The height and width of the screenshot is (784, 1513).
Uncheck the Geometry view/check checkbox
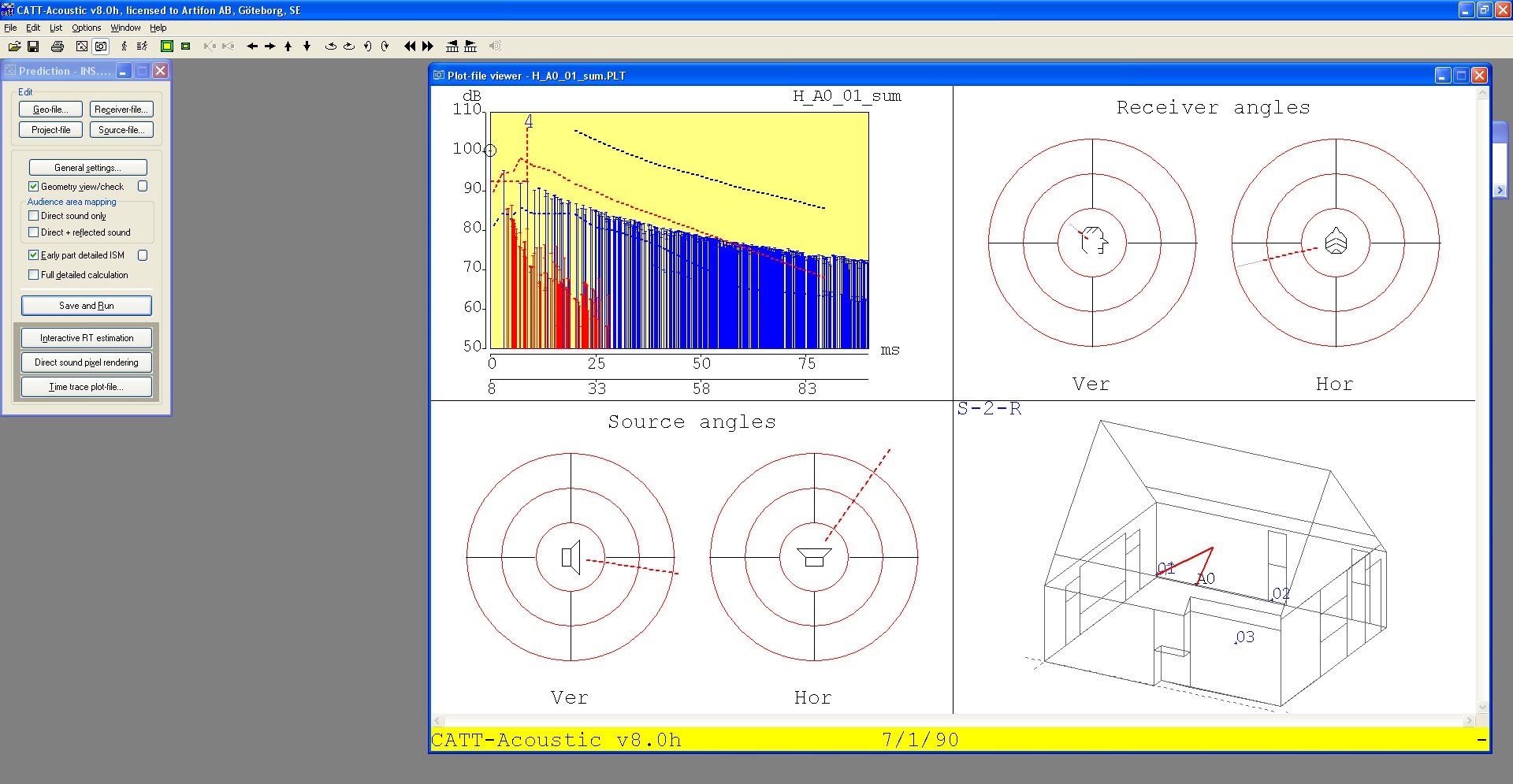pyautogui.click(x=33, y=187)
